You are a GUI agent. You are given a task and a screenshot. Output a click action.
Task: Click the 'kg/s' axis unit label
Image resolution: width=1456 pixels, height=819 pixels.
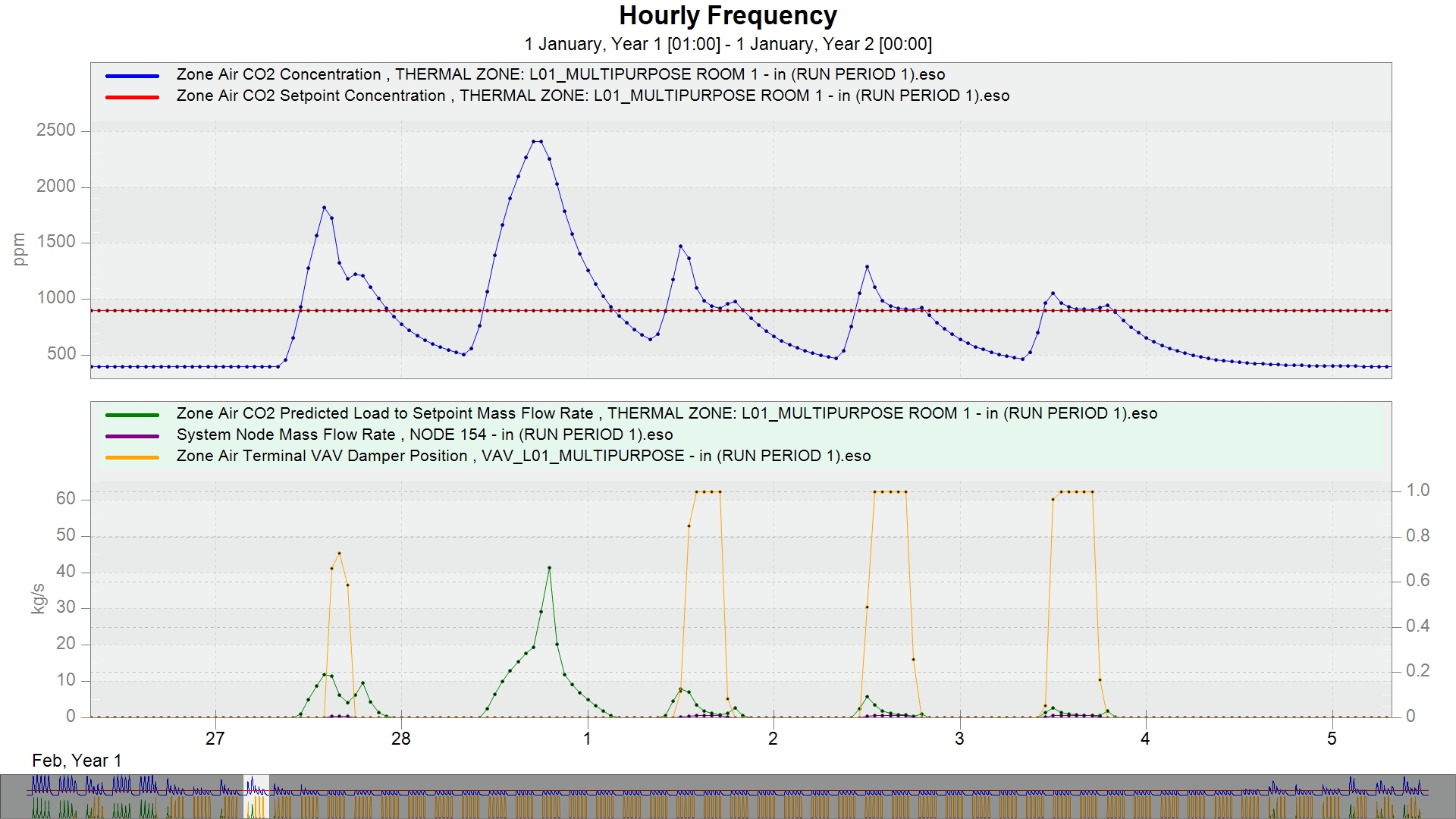tap(38, 598)
